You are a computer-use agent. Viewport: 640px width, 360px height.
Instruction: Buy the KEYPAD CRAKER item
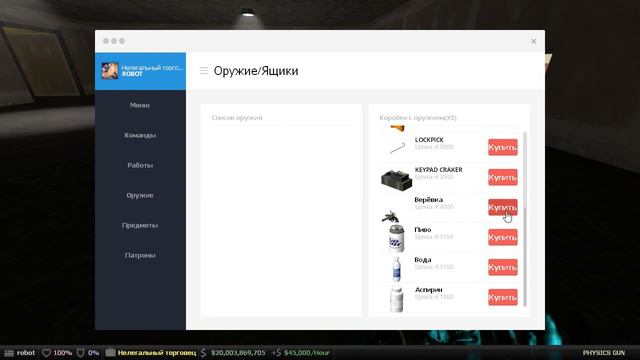pyautogui.click(x=502, y=178)
